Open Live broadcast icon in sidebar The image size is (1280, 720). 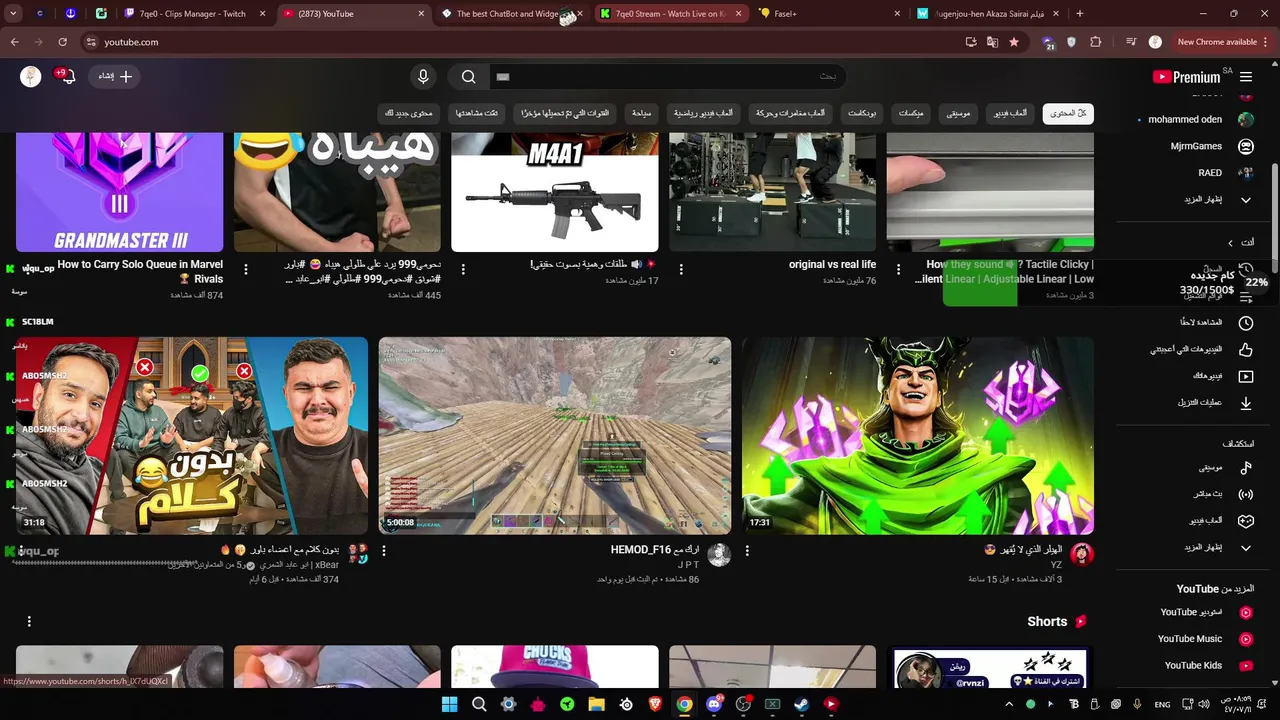pos(1246,494)
